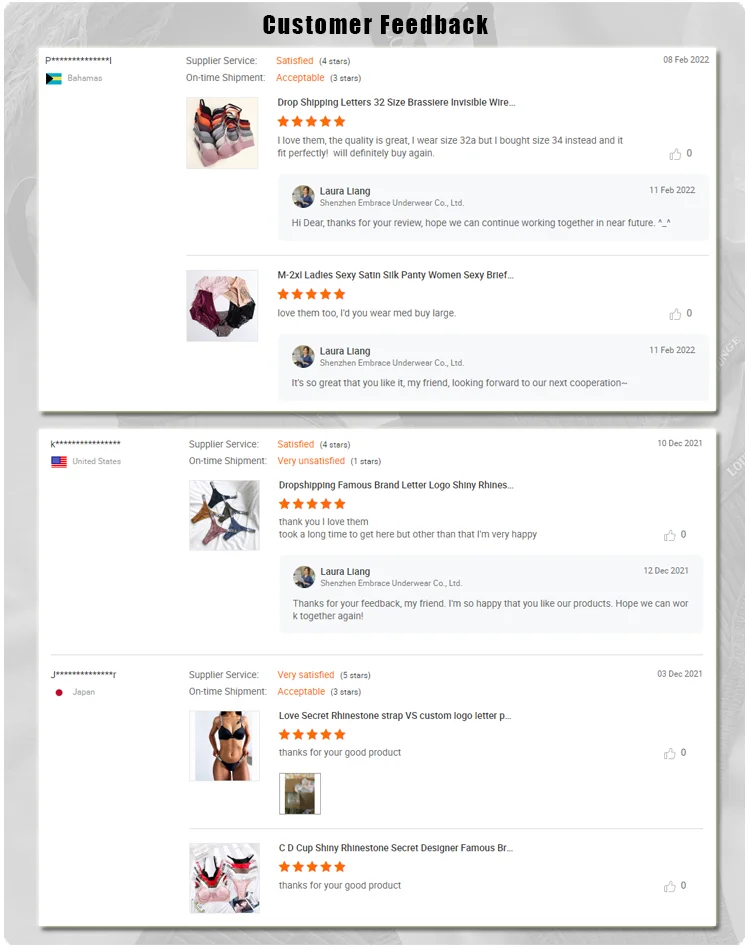Viewport: 750px width, 950px height.
Task: Open the colorful bras product thumbnail
Action: [222, 133]
